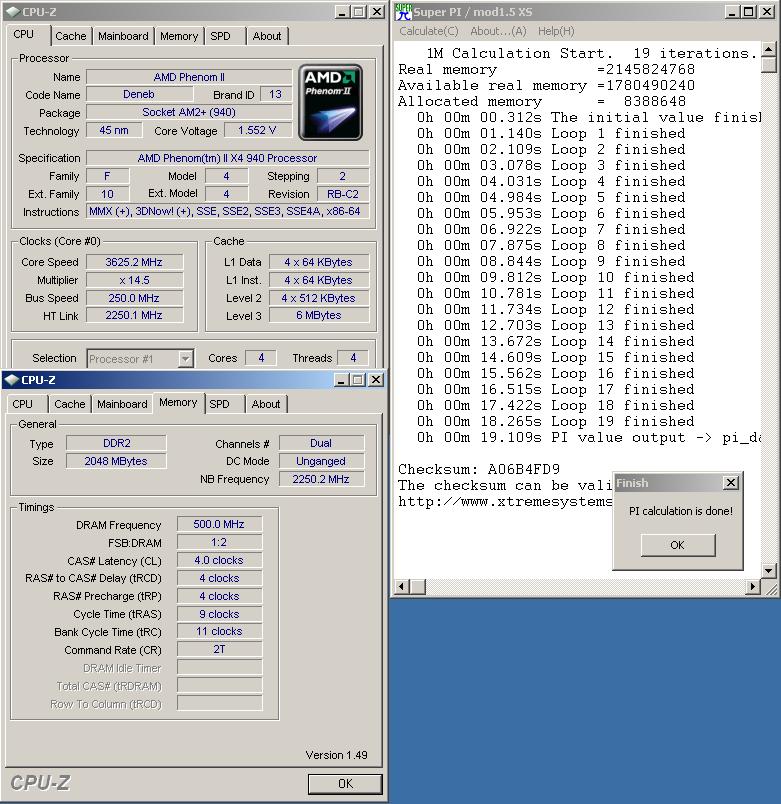The image size is (781, 804).
Task: Click the Cycle Time (tRAS) value 9 clocks
Action: [x=219, y=614]
